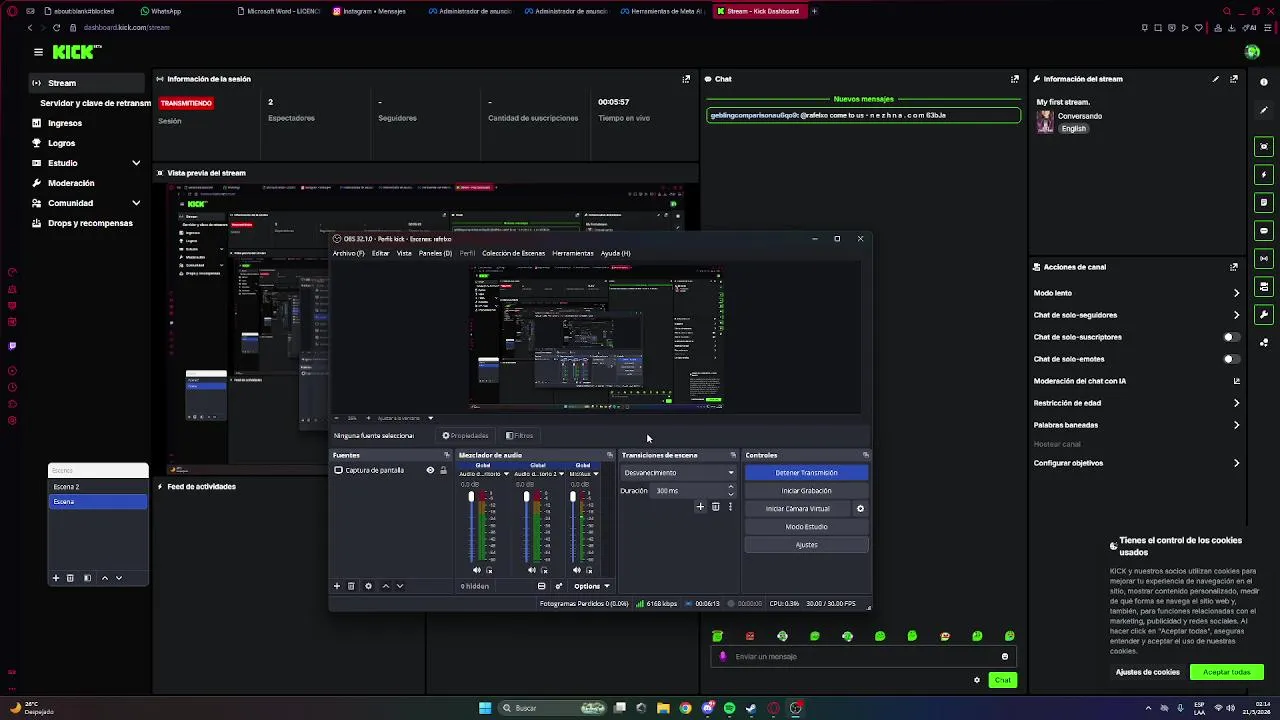Click Enviar un mensaje chat input
This screenshot has width=1280, height=720.
865,657
